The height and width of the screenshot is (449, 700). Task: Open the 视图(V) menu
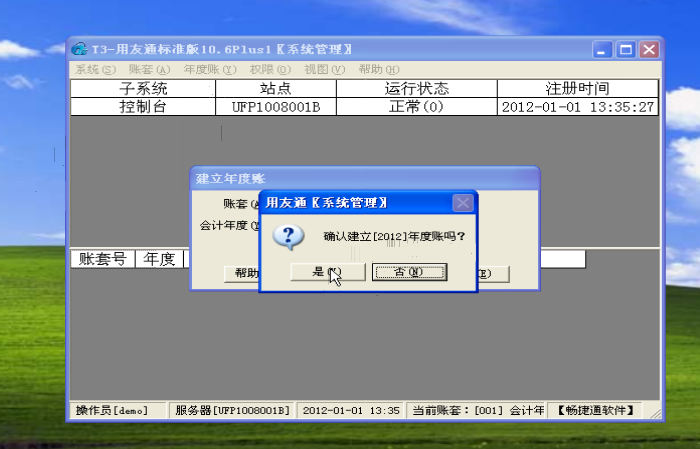(x=324, y=69)
